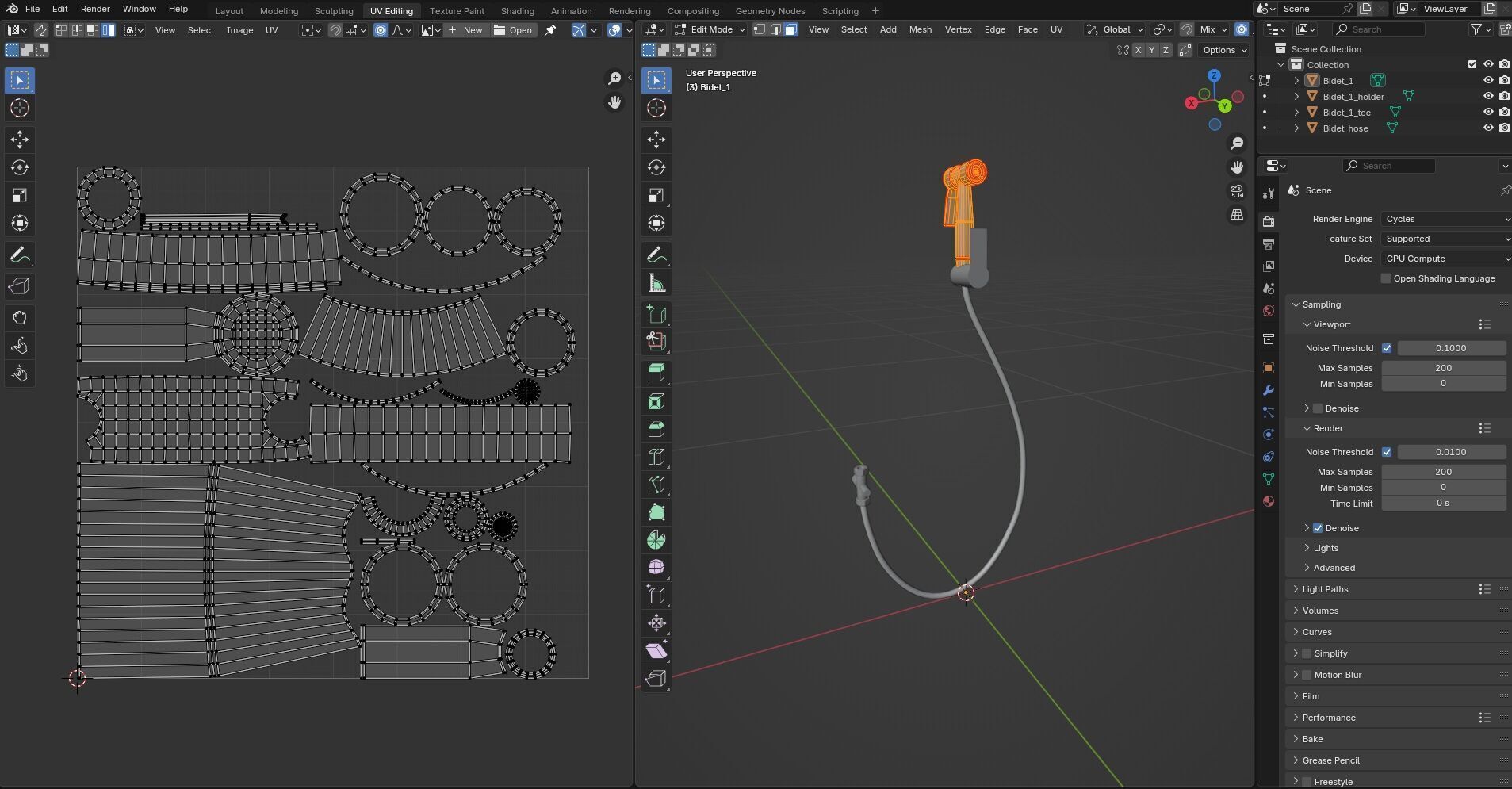Viewport: 1512px width, 789px height.
Task: Select the Pinch tool in UV editor
Action: tap(20, 373)
